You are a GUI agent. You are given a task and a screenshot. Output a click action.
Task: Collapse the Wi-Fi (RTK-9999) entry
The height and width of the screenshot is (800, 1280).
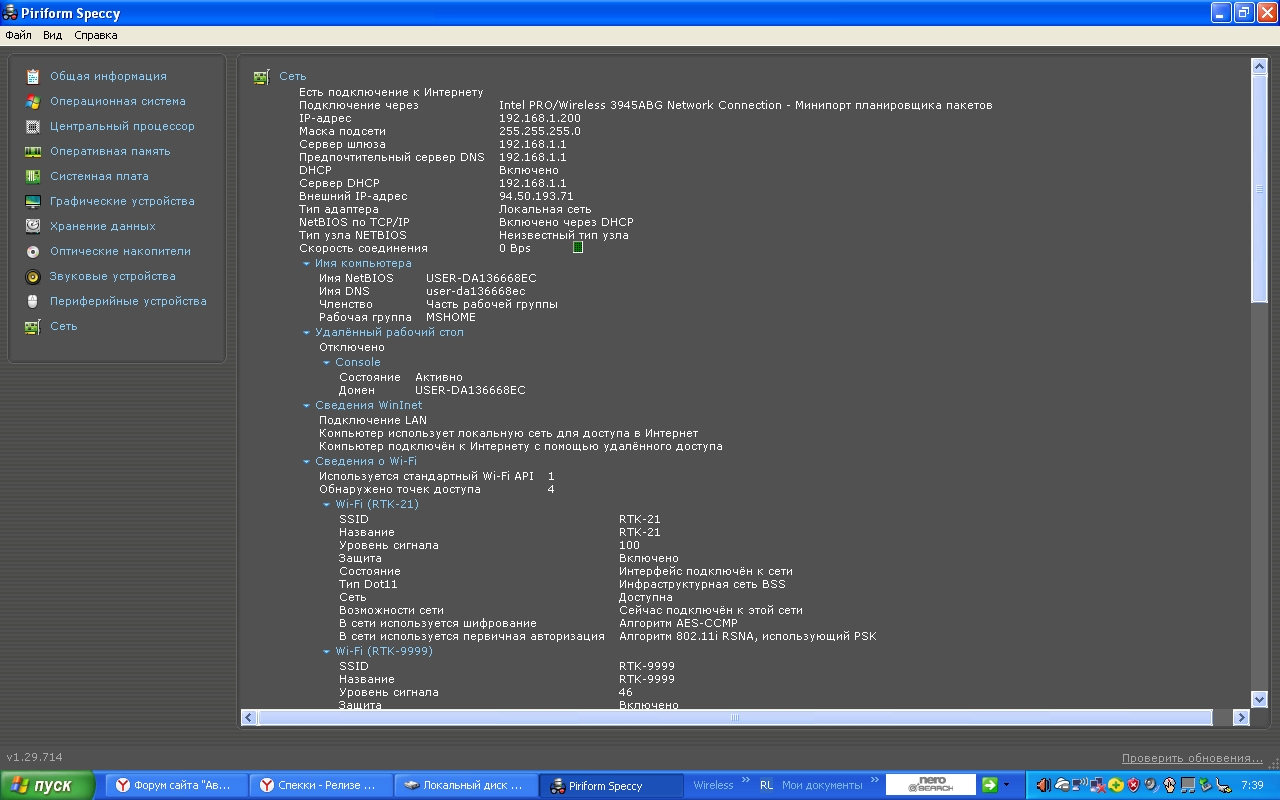(x=326, y=652)
